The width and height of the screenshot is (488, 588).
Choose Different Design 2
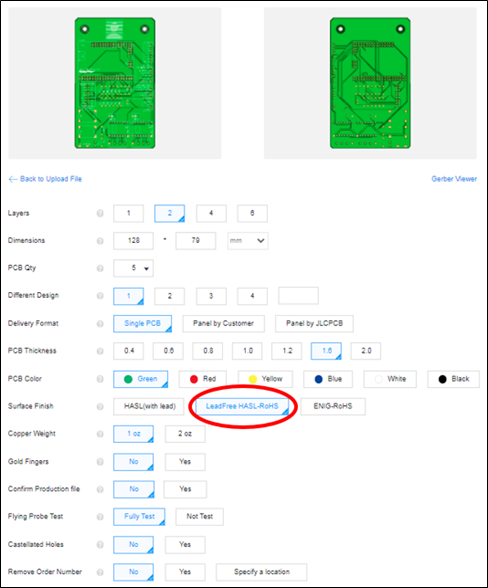170,296
